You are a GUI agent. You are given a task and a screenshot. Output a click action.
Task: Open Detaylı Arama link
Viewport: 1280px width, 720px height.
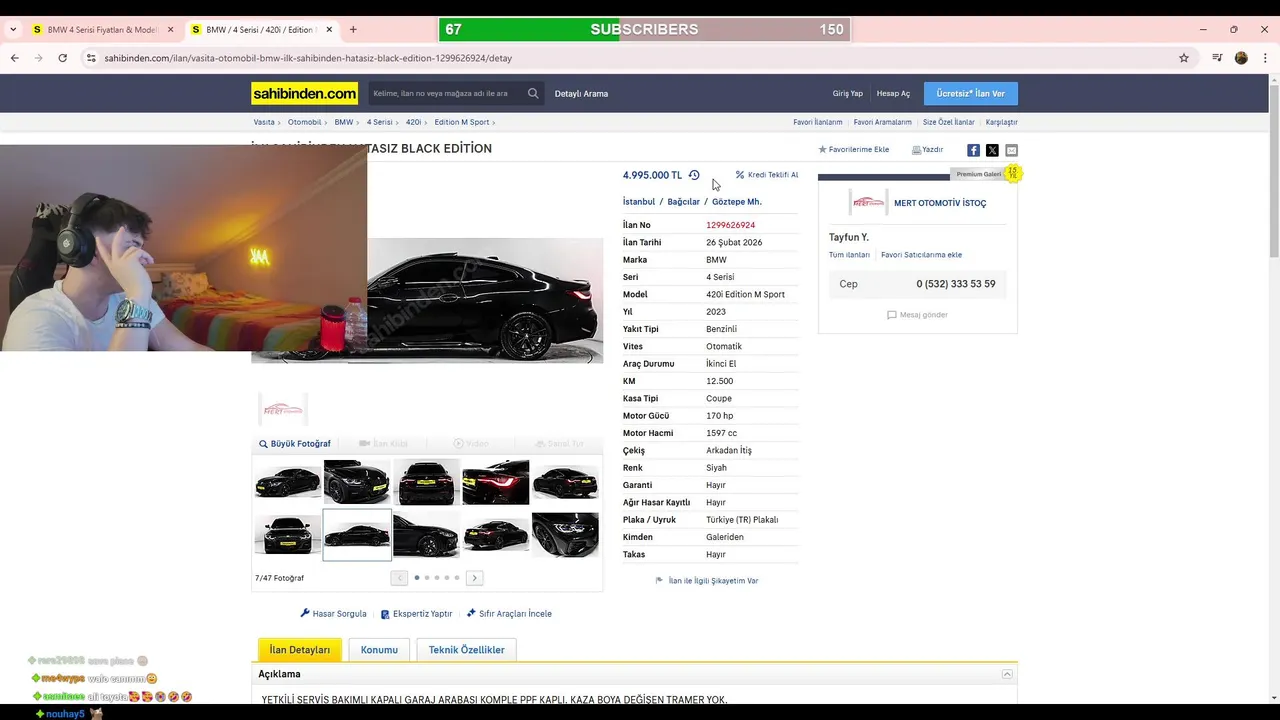coord(581,94)
